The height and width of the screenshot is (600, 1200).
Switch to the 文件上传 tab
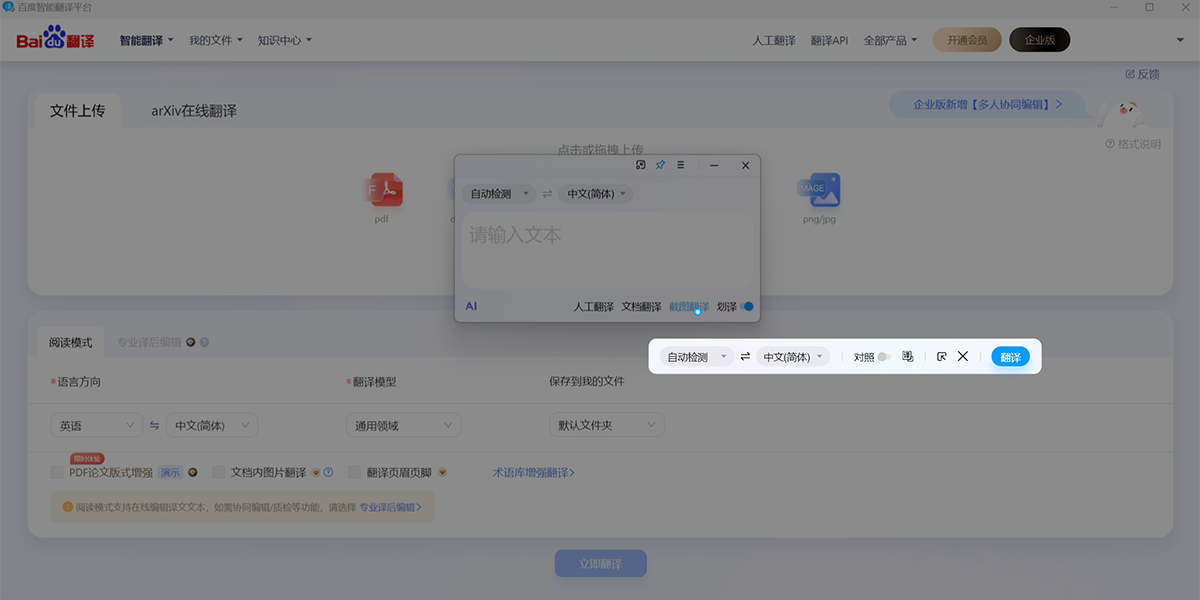[77, 110]
